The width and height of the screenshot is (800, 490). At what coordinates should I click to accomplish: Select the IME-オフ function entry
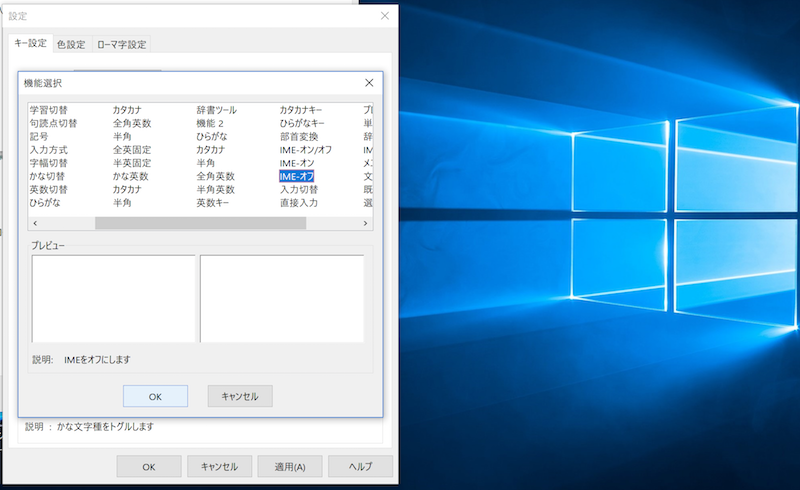(x=297, y=176)
